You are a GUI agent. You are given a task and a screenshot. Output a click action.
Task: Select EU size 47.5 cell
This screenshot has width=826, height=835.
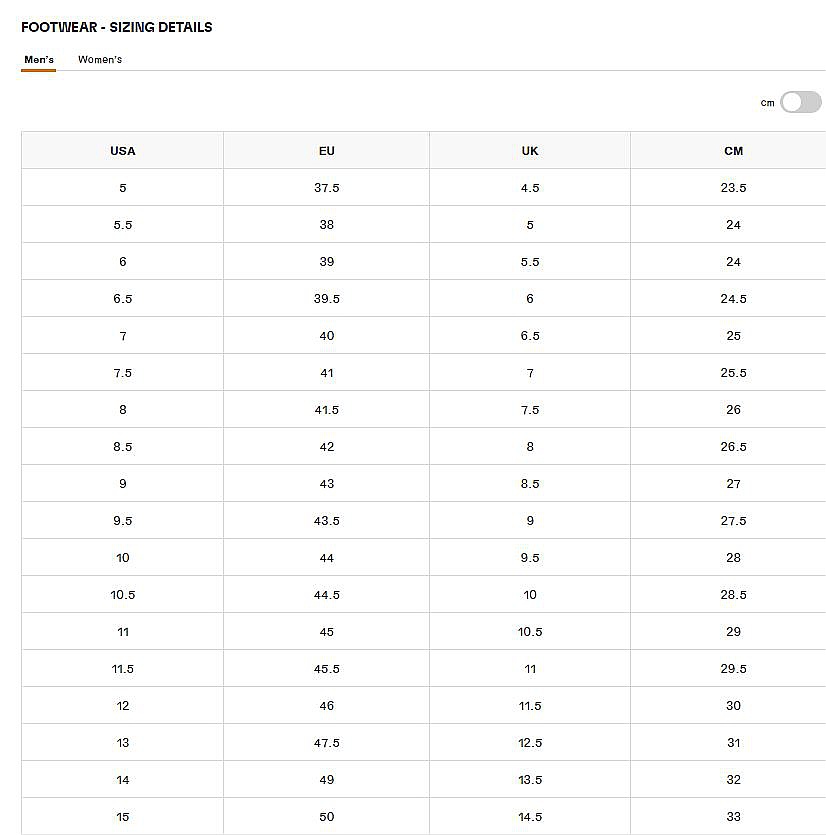click(326, 742)
